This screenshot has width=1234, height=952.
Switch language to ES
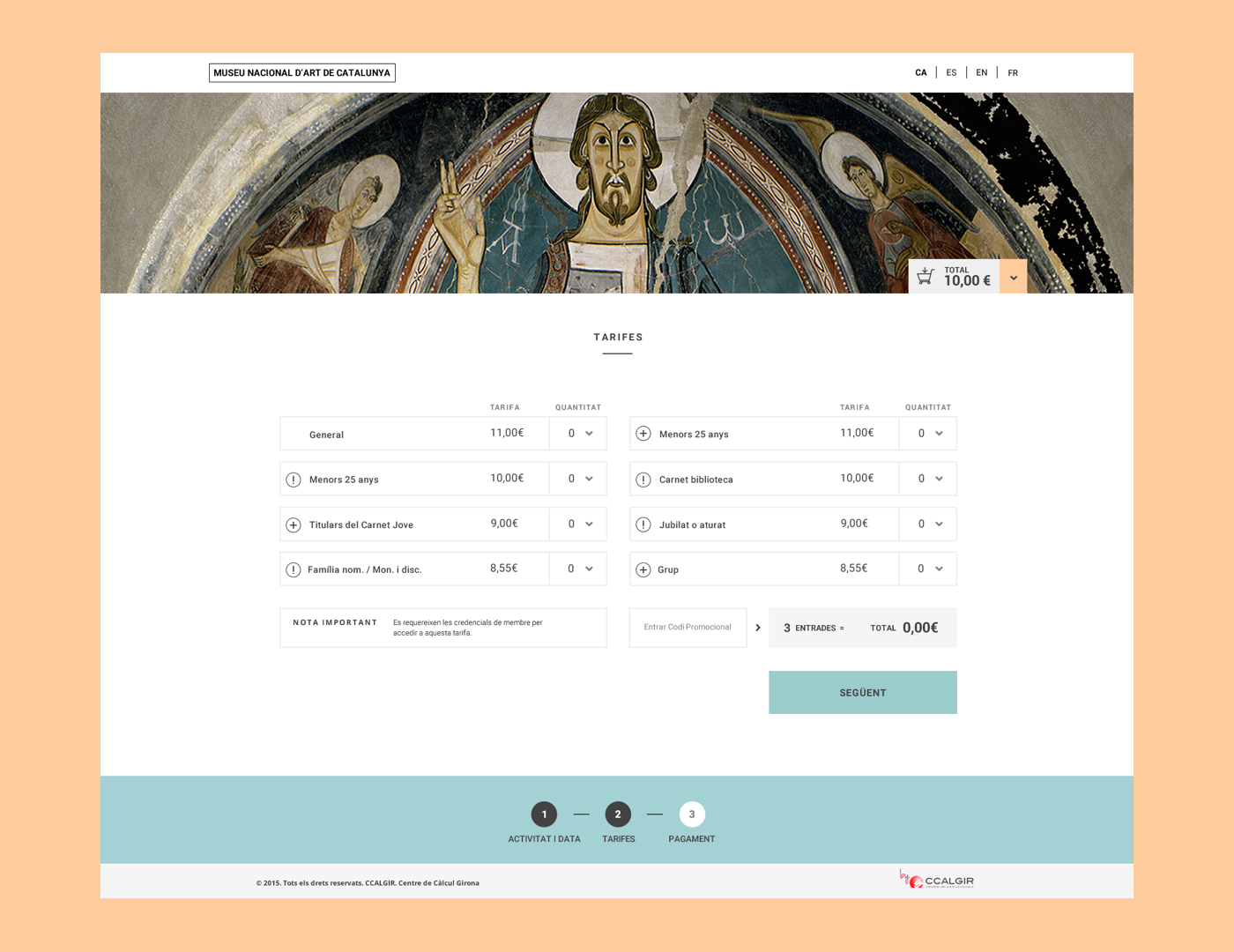951,73
